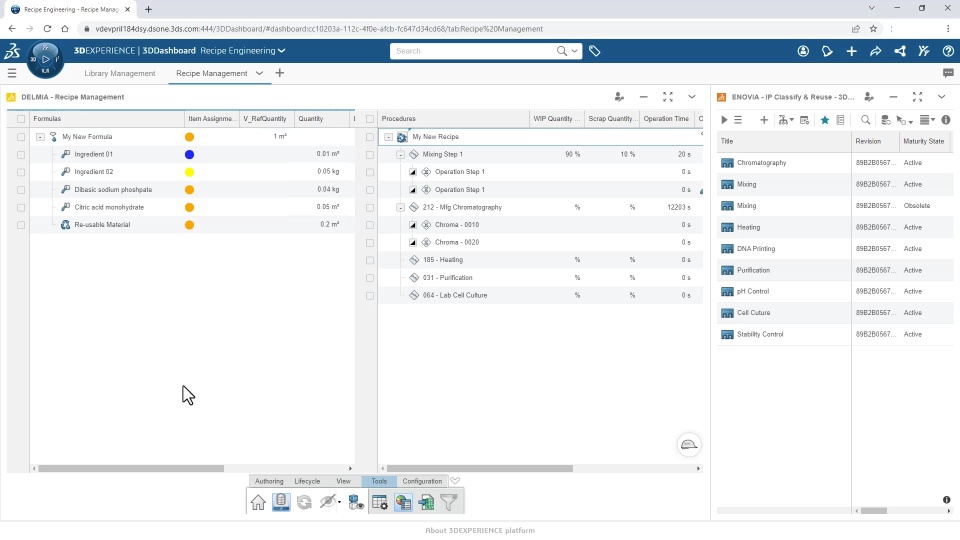Select the View toolbar tab

(343, 481)
